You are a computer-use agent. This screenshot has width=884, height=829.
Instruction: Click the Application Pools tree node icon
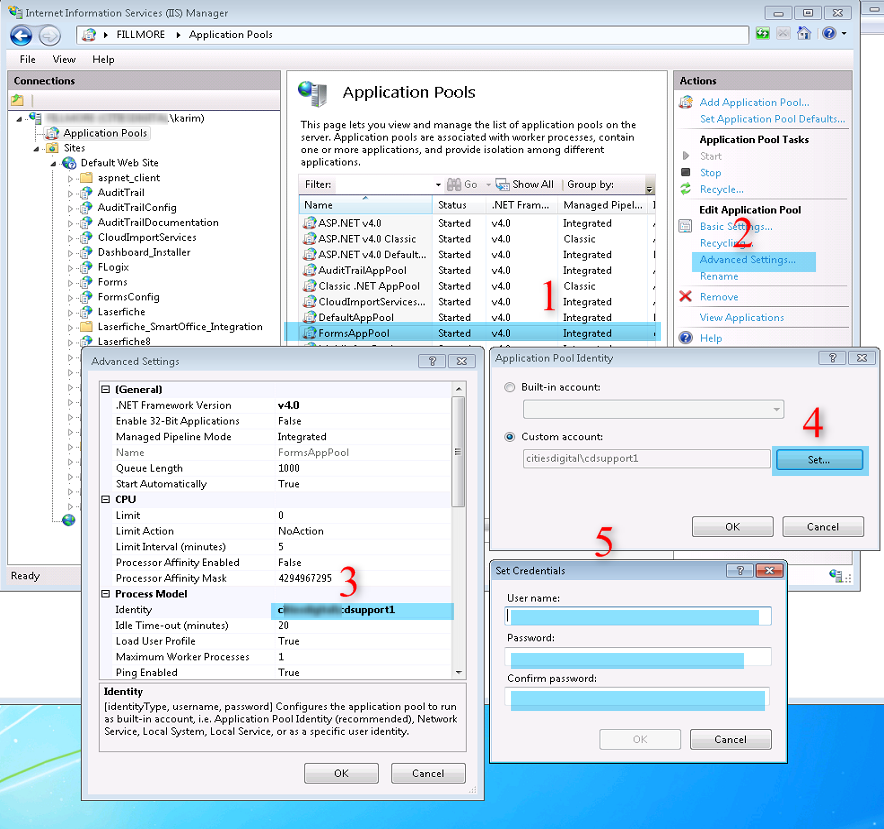(52, 133)
